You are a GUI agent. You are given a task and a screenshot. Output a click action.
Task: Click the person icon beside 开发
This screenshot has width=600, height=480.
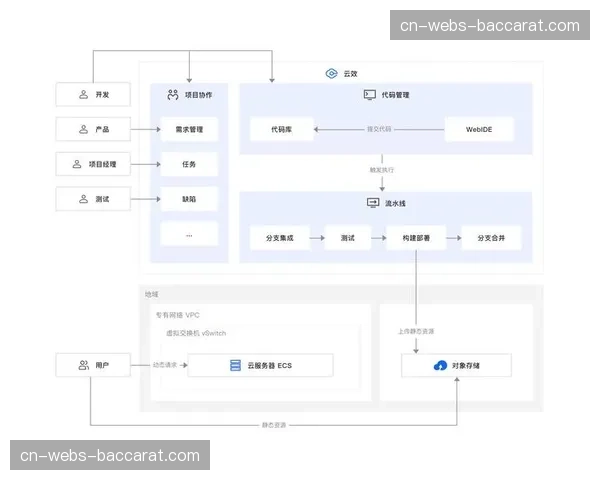pyautogui.click(x=84, y=95)
